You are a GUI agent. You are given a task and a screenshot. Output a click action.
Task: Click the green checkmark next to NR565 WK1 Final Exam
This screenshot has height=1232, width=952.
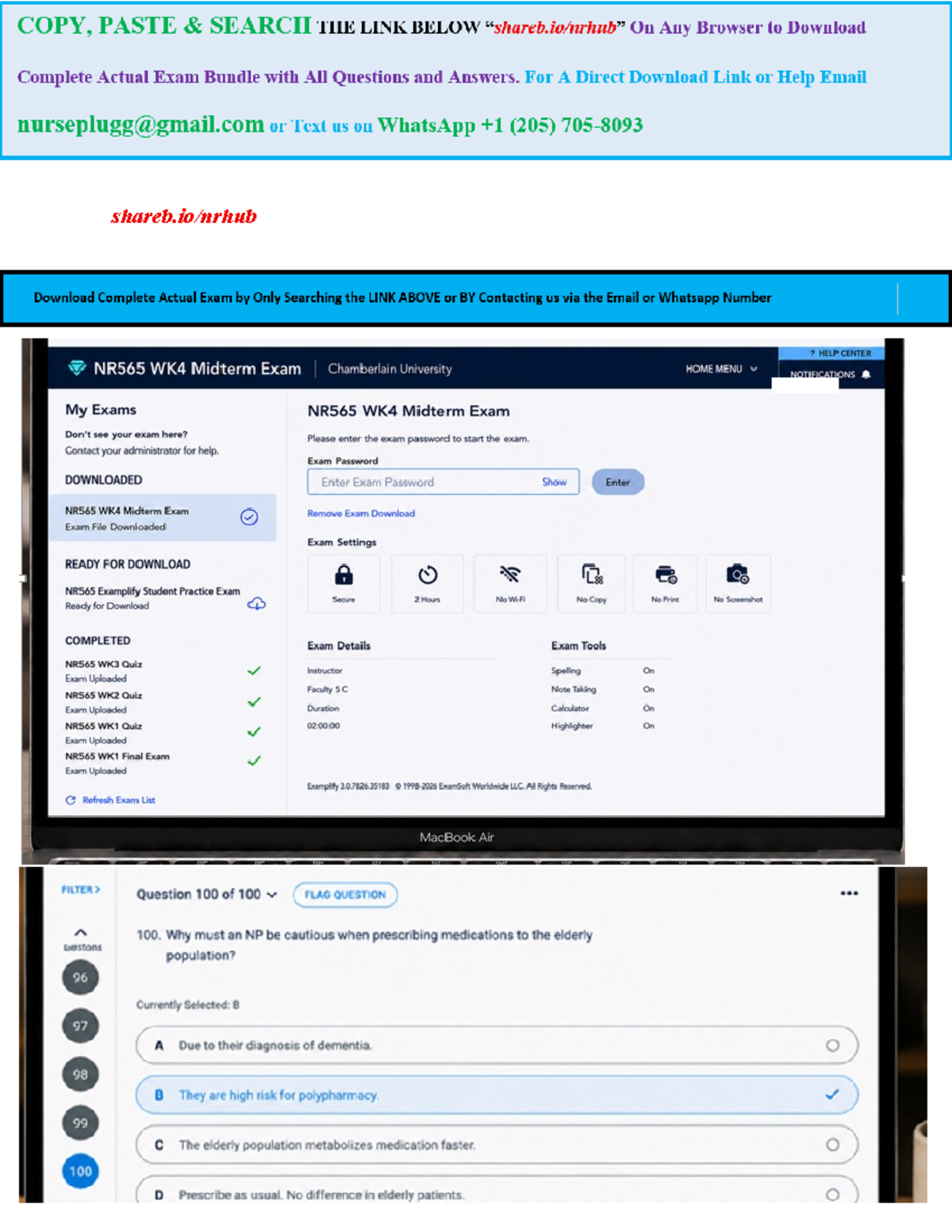254,762
